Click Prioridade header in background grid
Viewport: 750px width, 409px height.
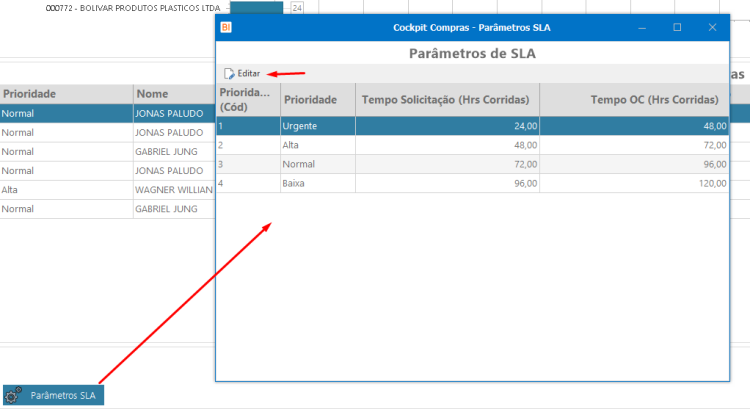(66, 94)
